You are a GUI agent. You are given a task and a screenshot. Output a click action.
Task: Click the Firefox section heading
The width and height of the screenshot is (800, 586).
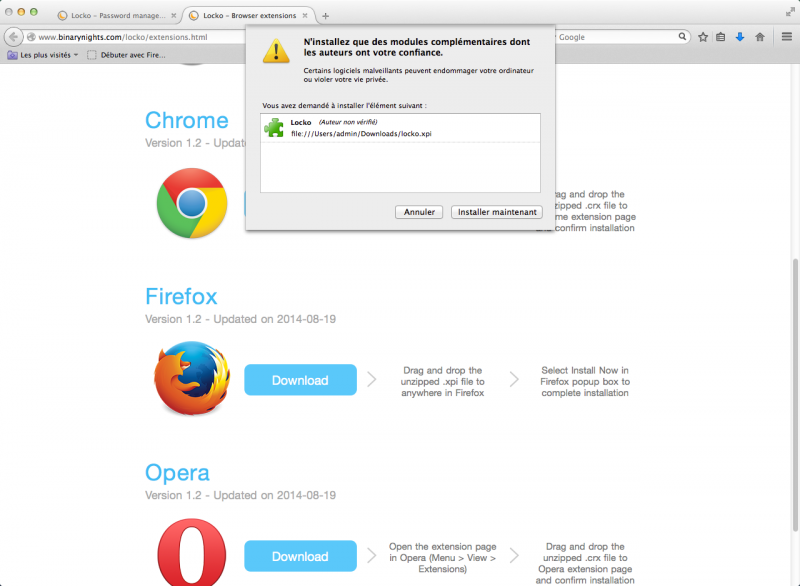[181, 296]
